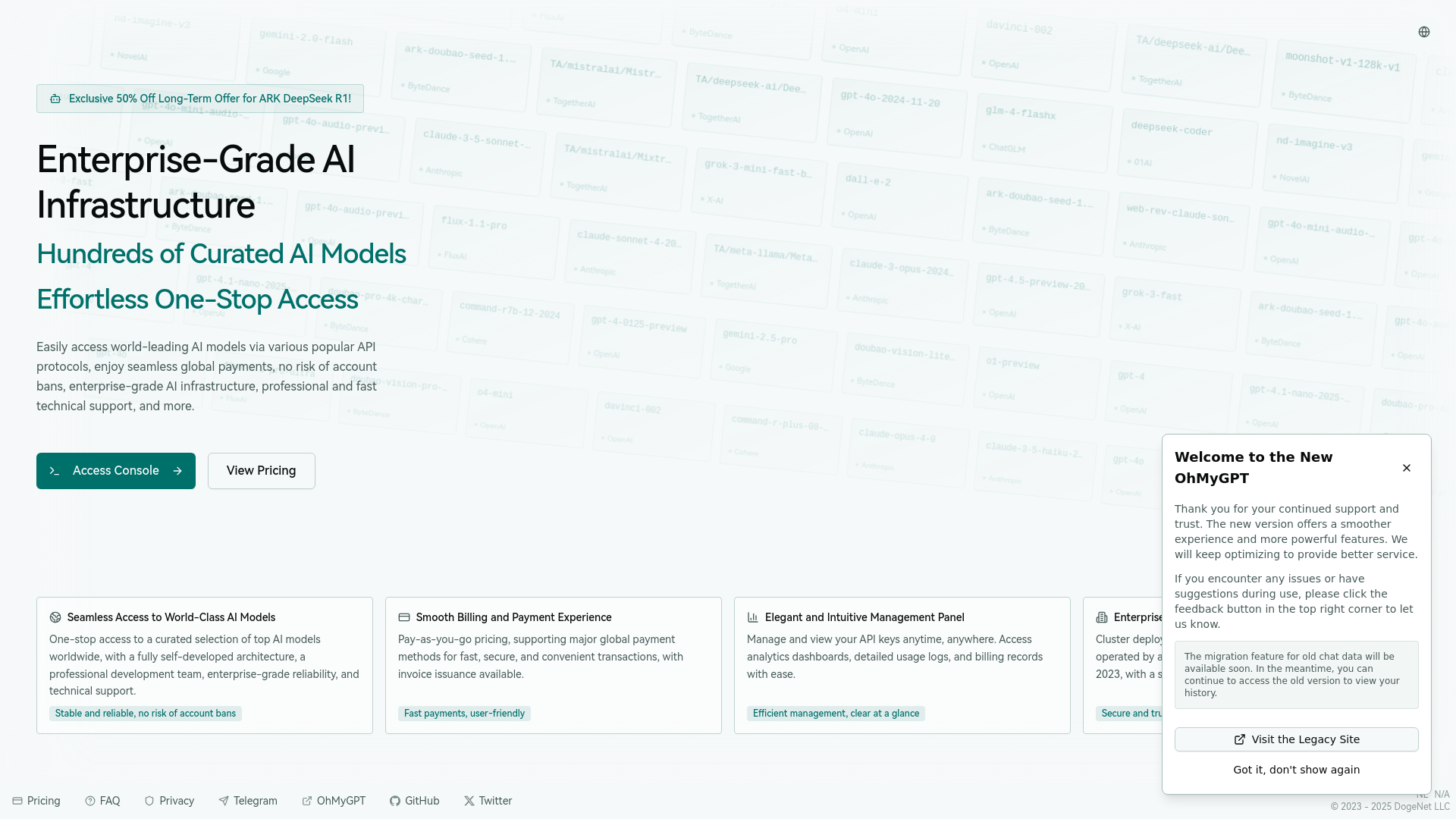Click the Stable and reliable, no risk tag
The height and width of the screenshot is (819, 1456).
click(146, 714)
